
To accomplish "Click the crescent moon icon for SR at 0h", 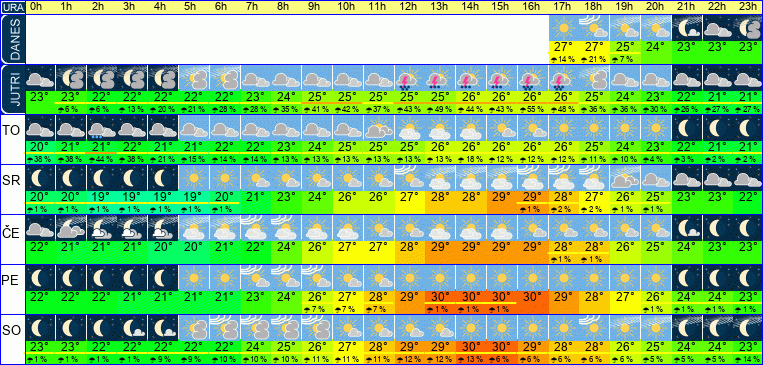I will click(39, 178).
